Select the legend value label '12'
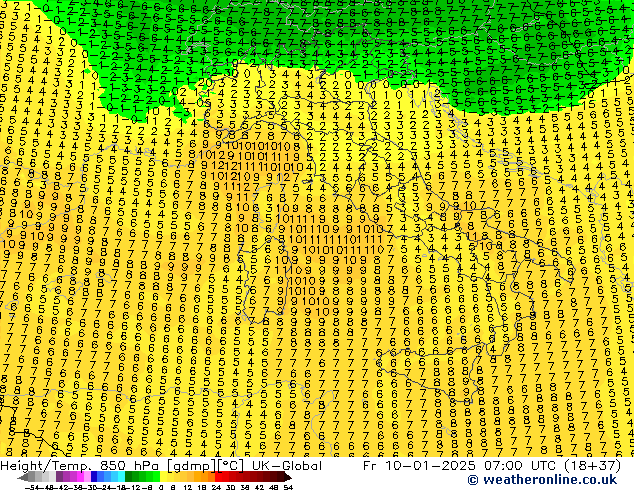 (187, 487)
